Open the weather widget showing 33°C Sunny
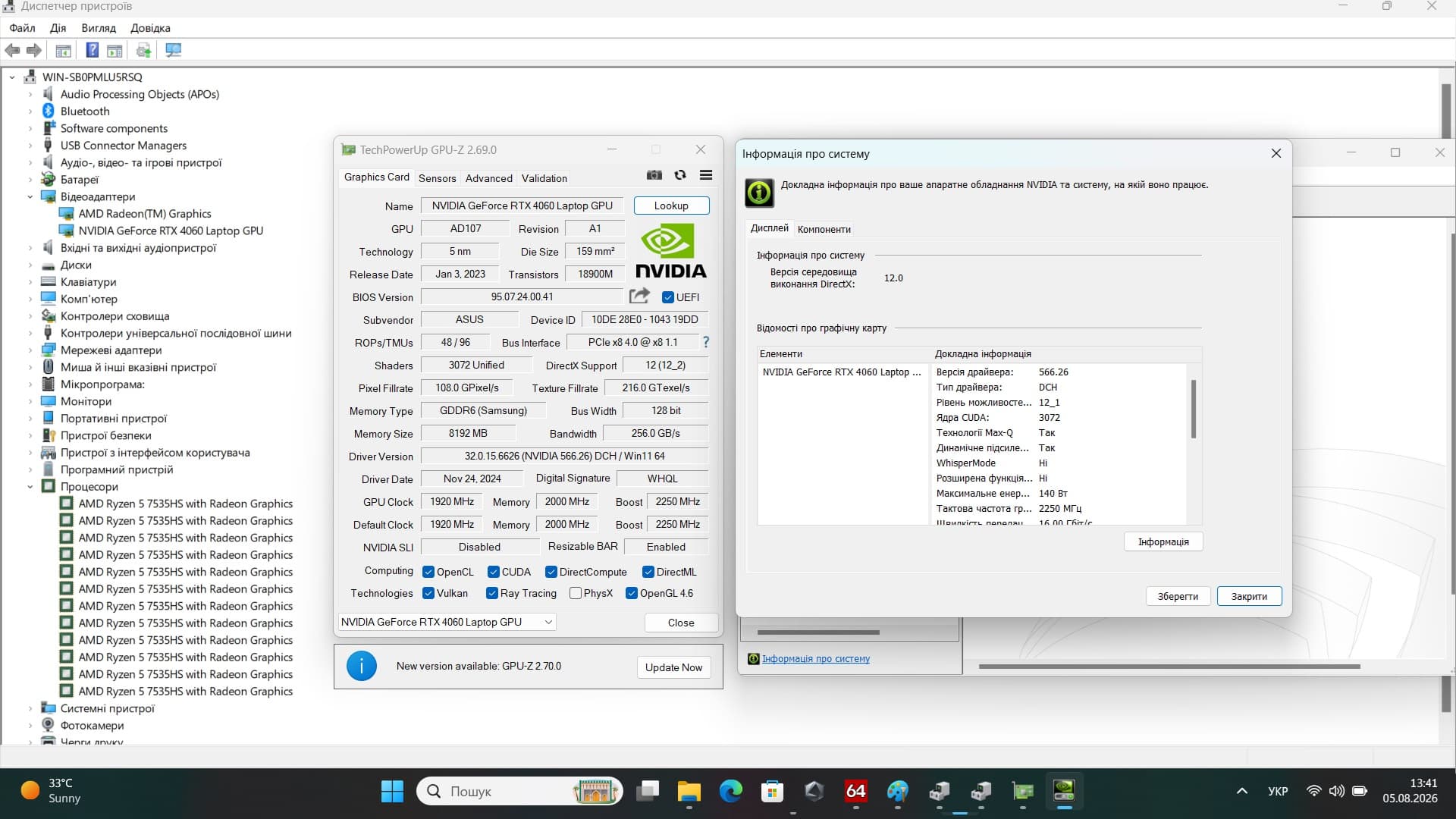Image resolution: width=1456 pixels, height=819 pixels. click(x=52, y=791)
